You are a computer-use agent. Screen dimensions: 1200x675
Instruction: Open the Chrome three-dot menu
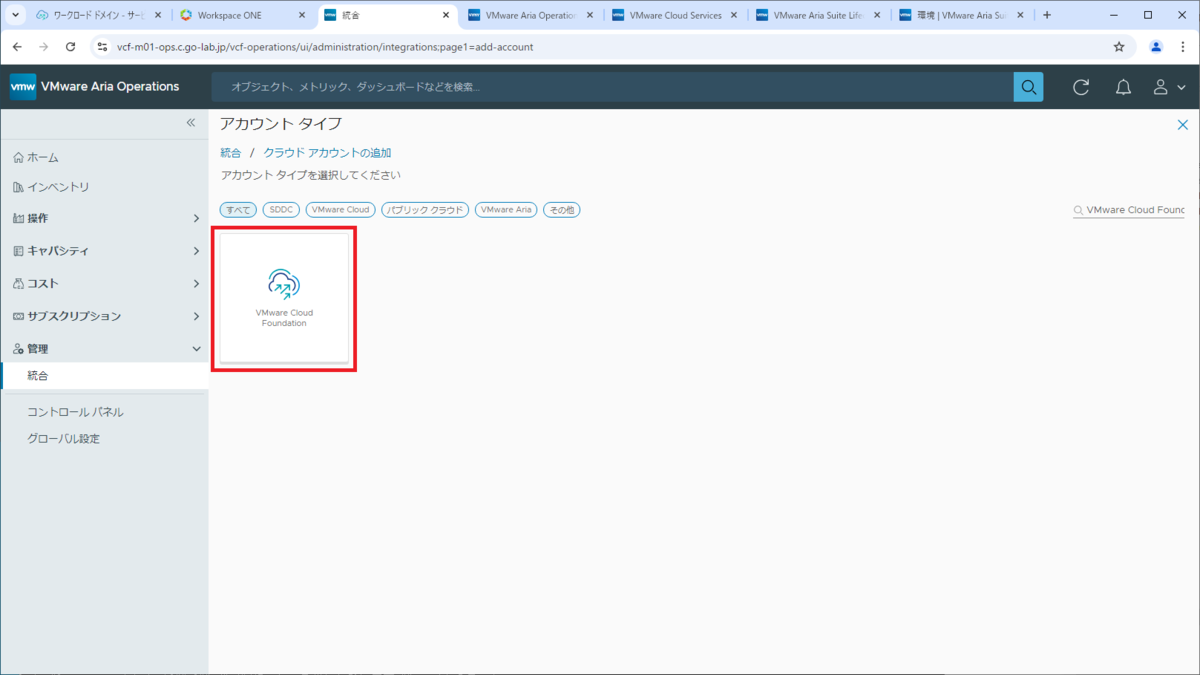[x=1183, y=47]
